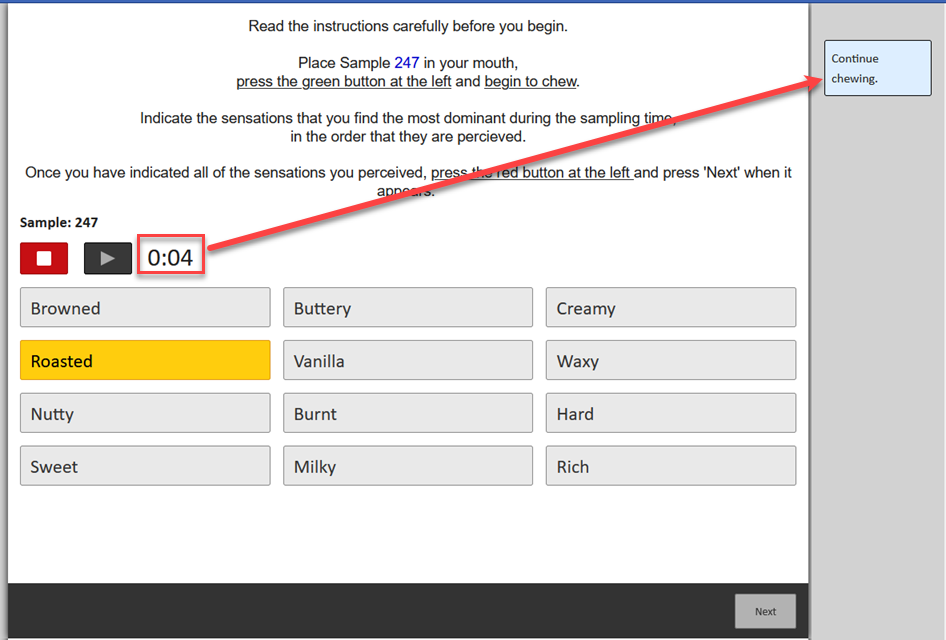946x640 pixels.
Task: Select the Creamy attribute
Action: 671,308
